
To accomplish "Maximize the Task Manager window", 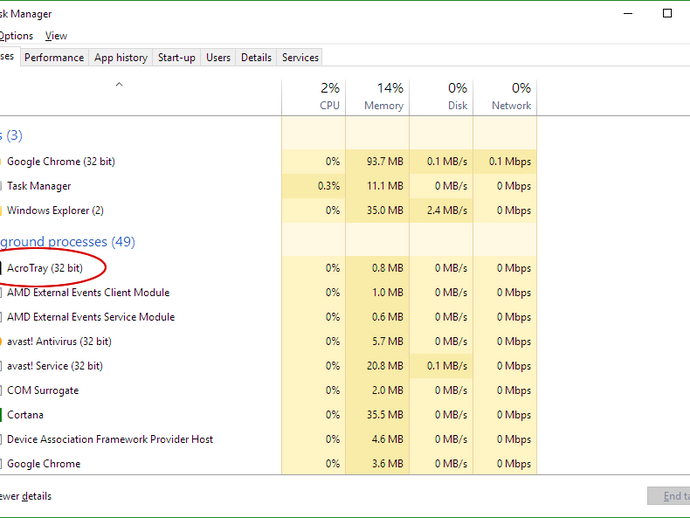I will pyautogui.click(x=667, y=14).
